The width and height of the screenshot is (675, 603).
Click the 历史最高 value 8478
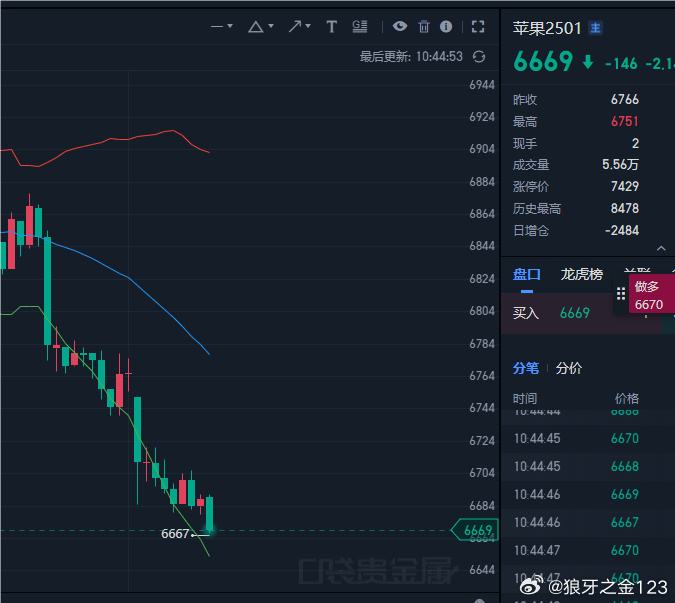625,208
